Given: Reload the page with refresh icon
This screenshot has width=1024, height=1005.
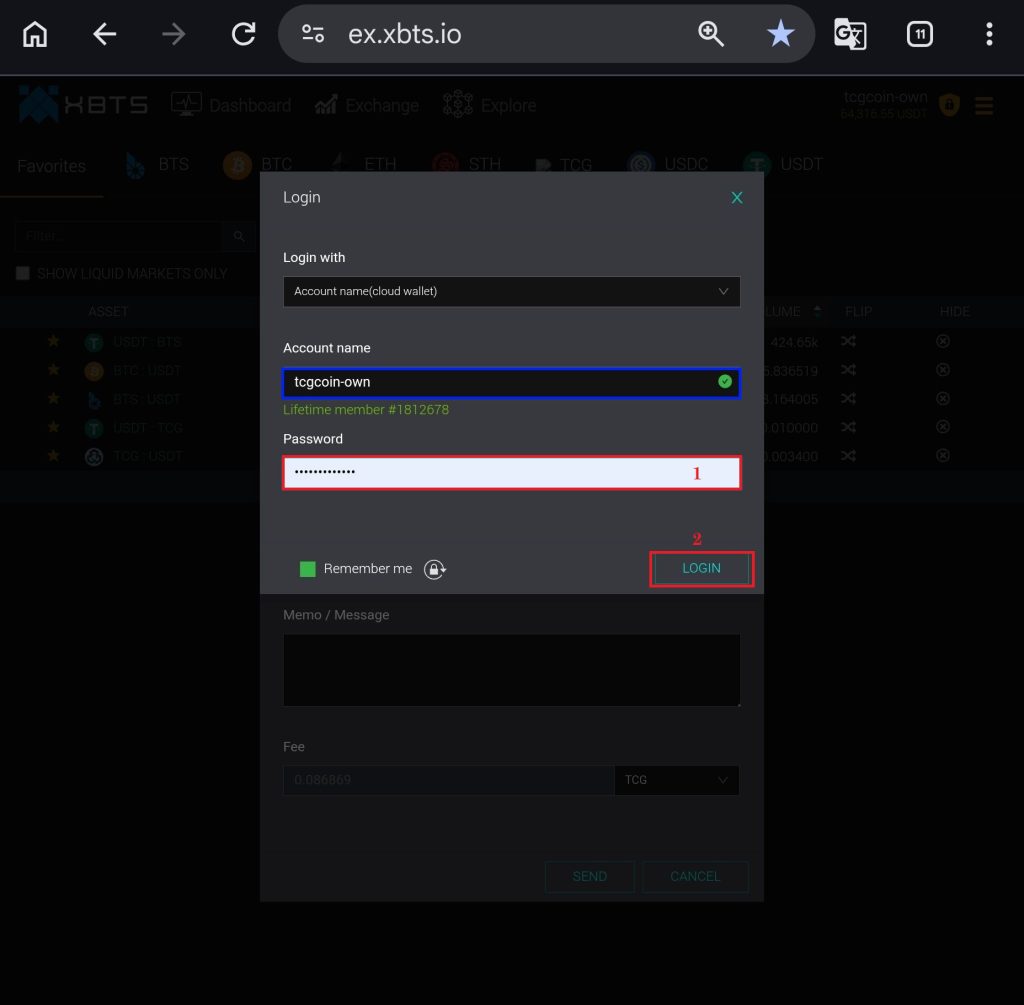Looking at the screenshot, I should pyautogui.click(x=243, y=34).
